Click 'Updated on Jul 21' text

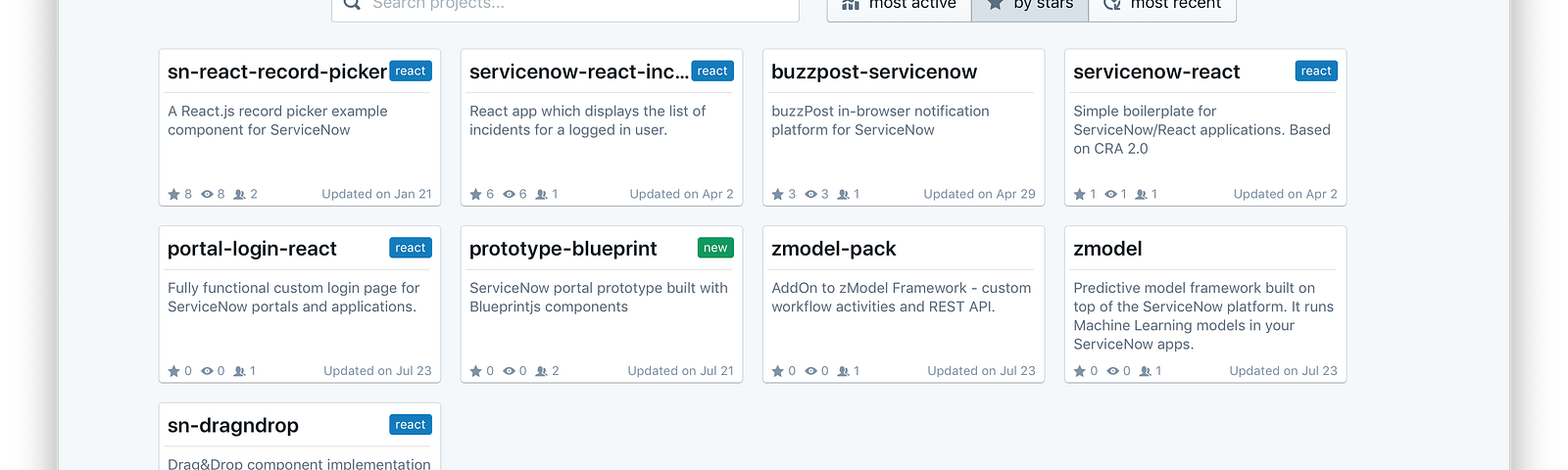(x=680, y=371)
